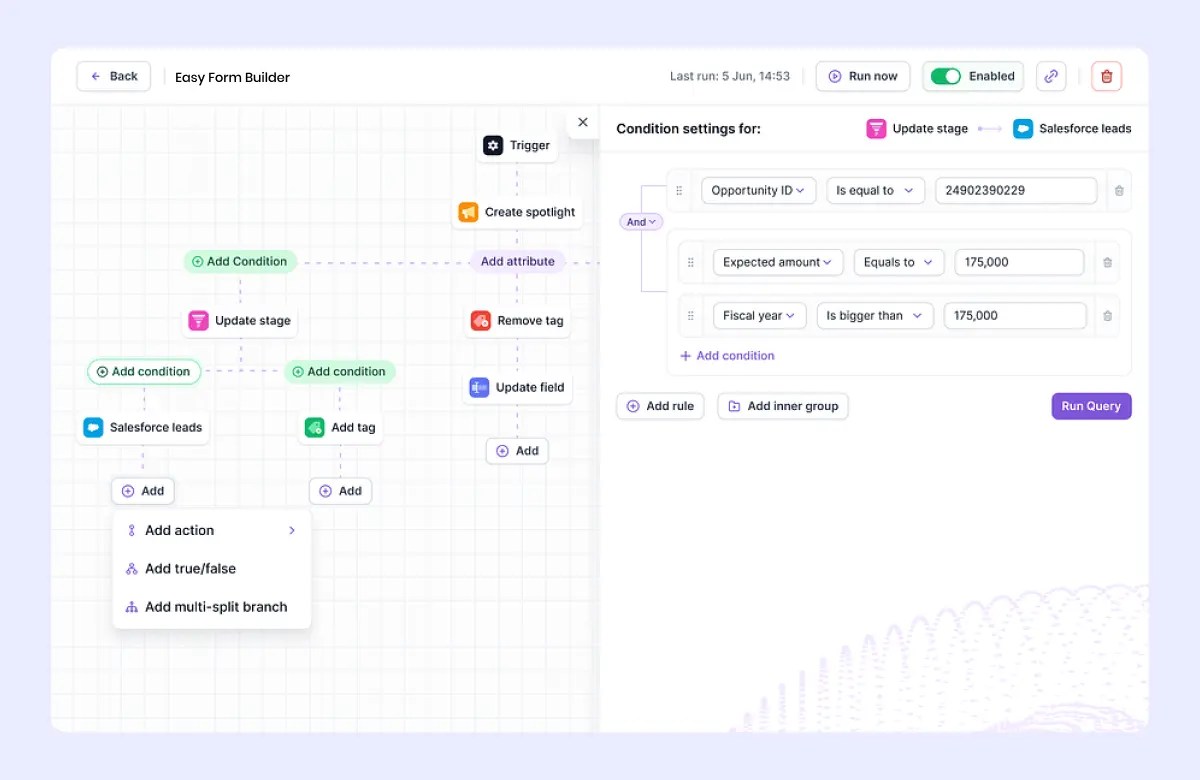Click the Last run timestamp text
The height and width of the screenshot is (780, 1200).
(x=730, y=76)
